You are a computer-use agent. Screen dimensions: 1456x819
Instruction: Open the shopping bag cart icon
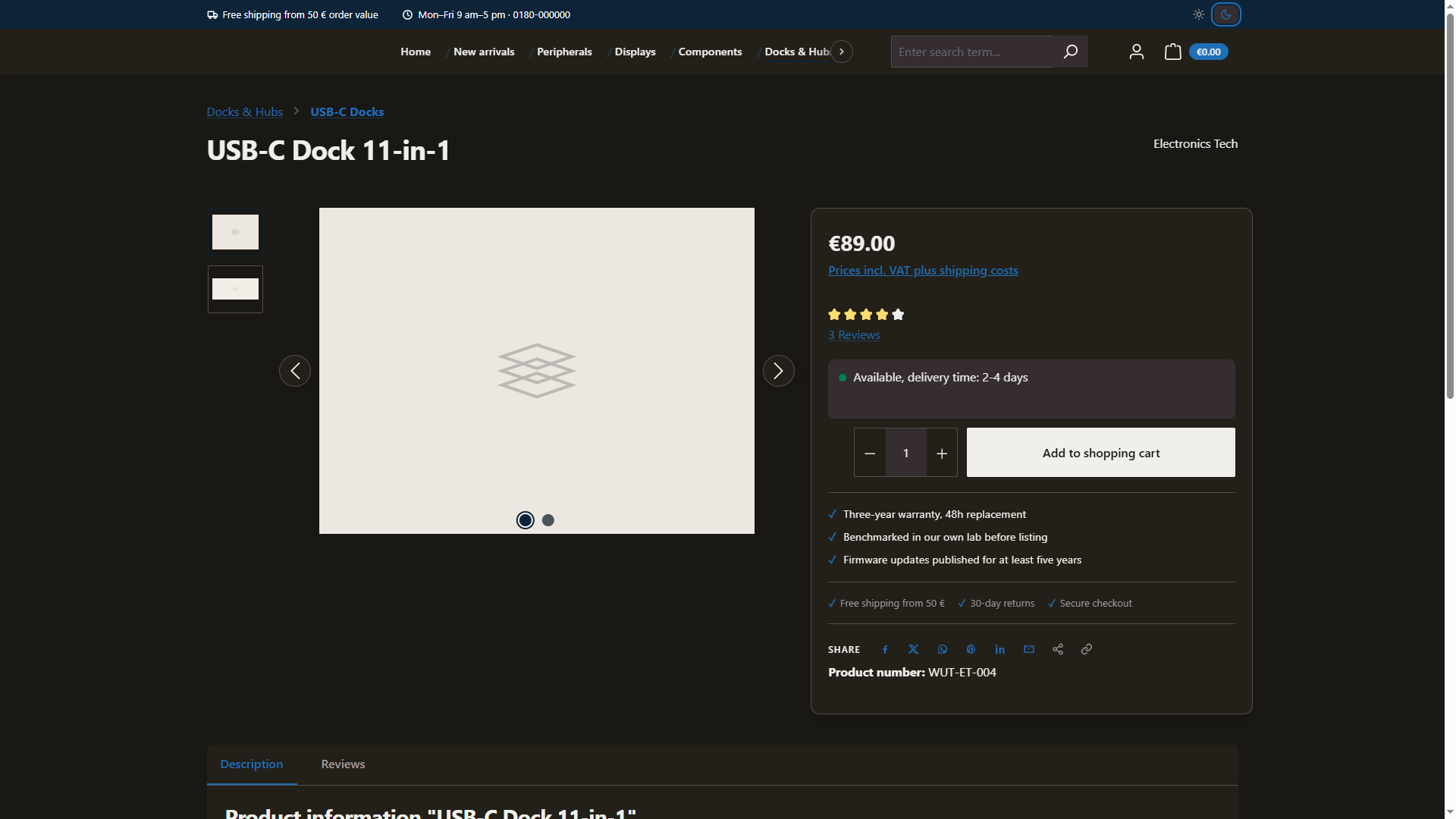click(x=1172, y=52)
